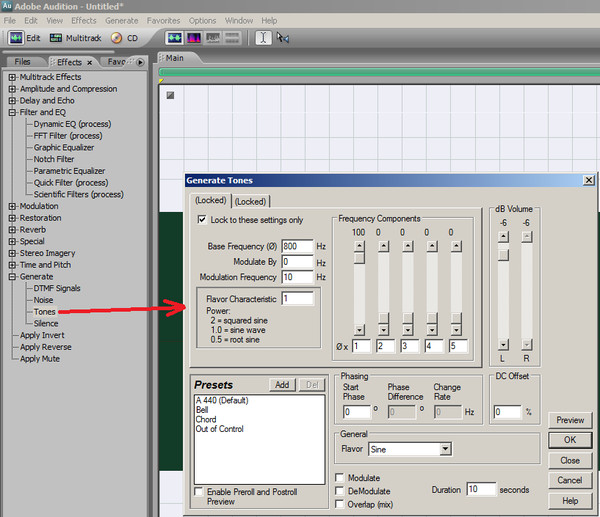Select spectral frequency display icon
Image resolution: width=600 pixels, height=517 pixels.
(x=194, y=38)
